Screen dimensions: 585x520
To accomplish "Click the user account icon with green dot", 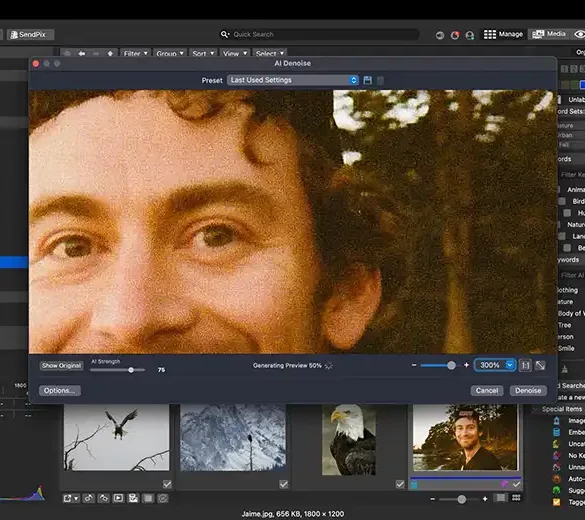I will coord(470,35).
